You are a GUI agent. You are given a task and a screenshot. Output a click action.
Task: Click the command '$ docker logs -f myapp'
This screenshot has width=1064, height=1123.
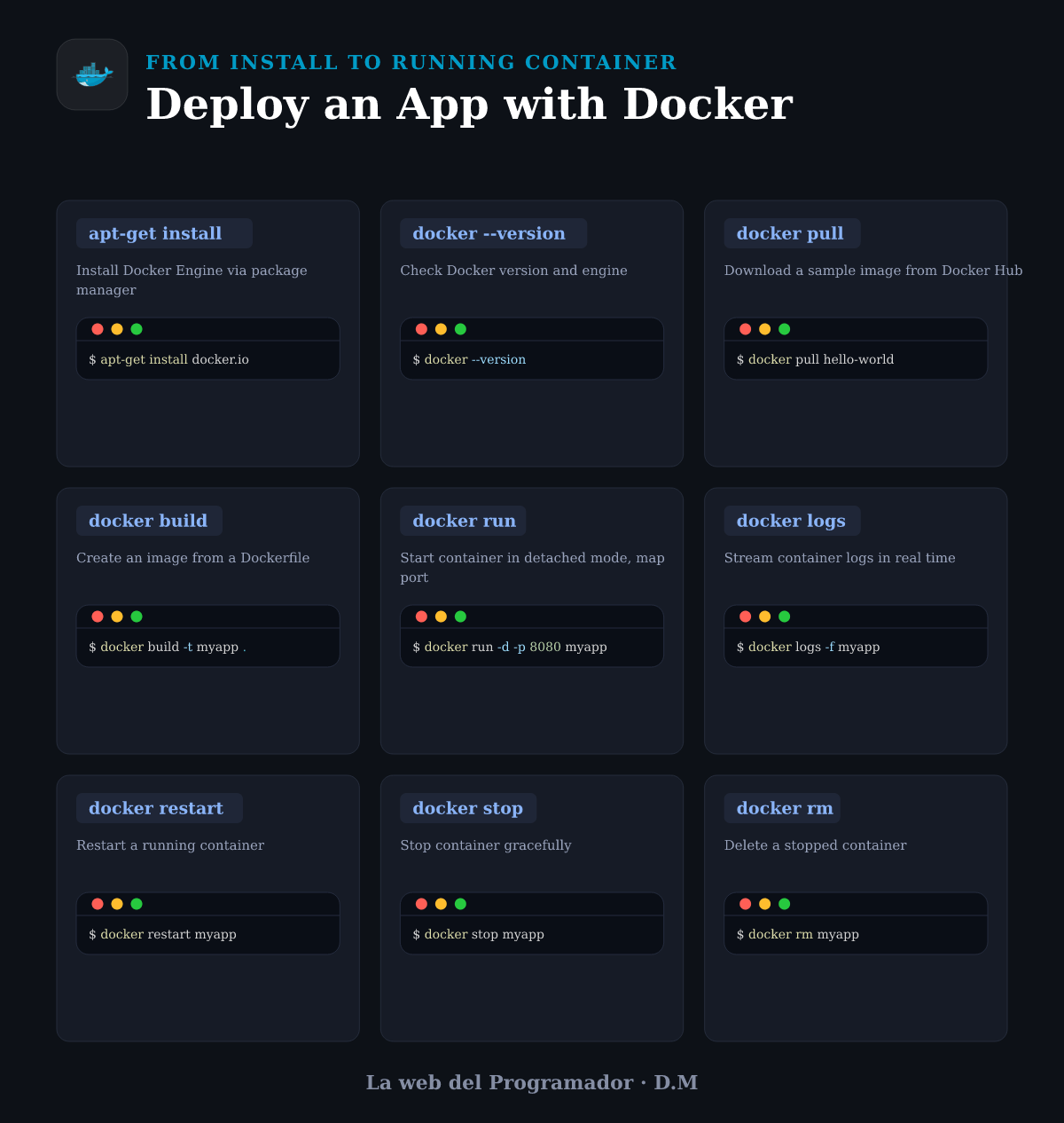tap(808, 648)
